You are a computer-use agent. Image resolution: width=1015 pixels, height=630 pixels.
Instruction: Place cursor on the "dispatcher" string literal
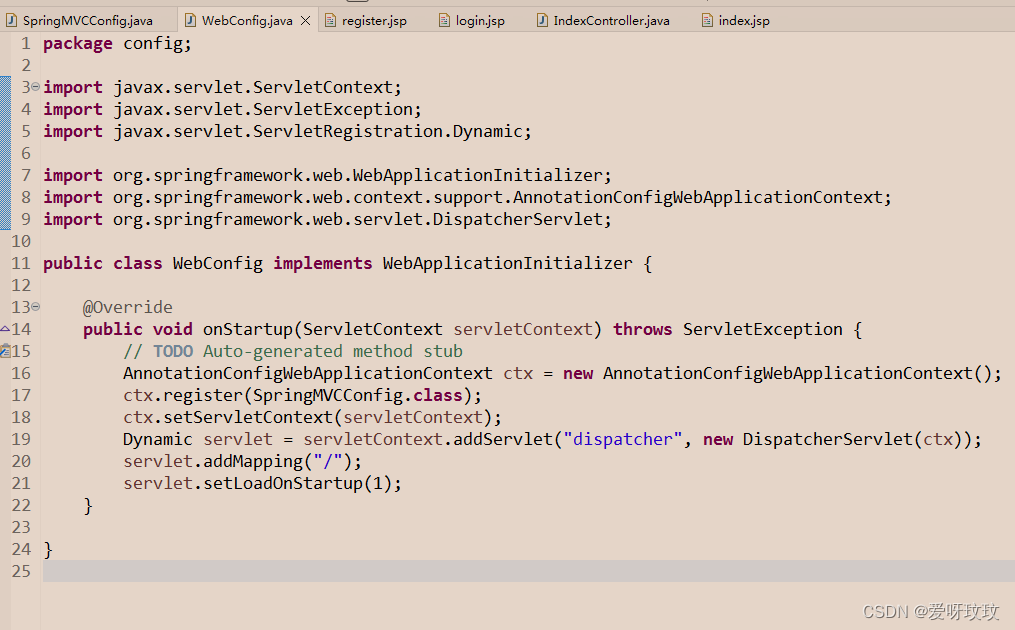point(622,438)
